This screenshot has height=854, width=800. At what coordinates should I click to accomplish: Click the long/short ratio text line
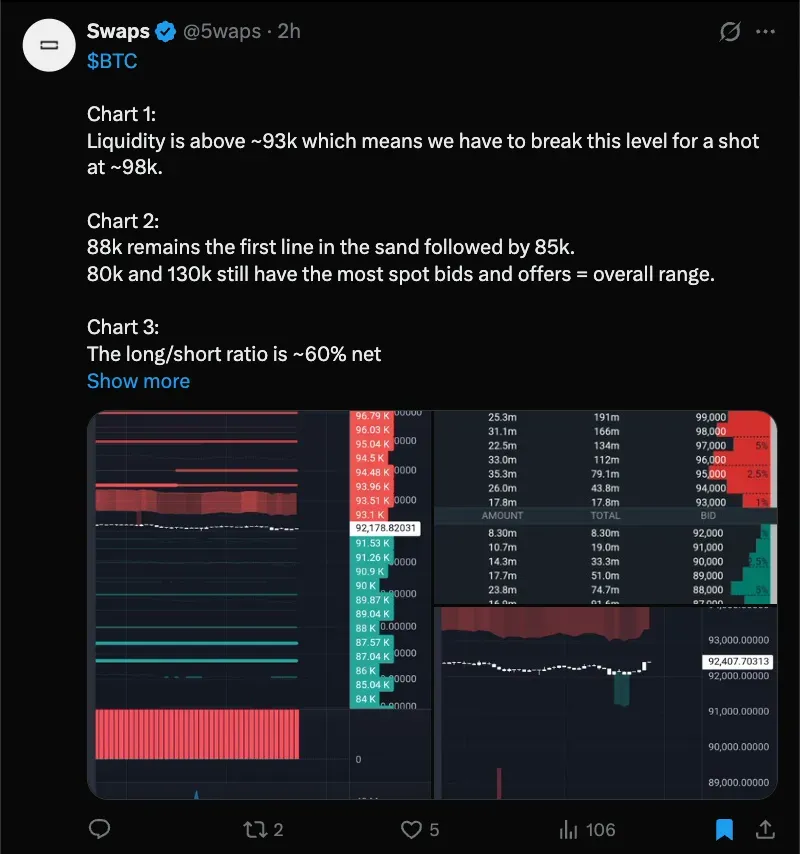(234, 353)
